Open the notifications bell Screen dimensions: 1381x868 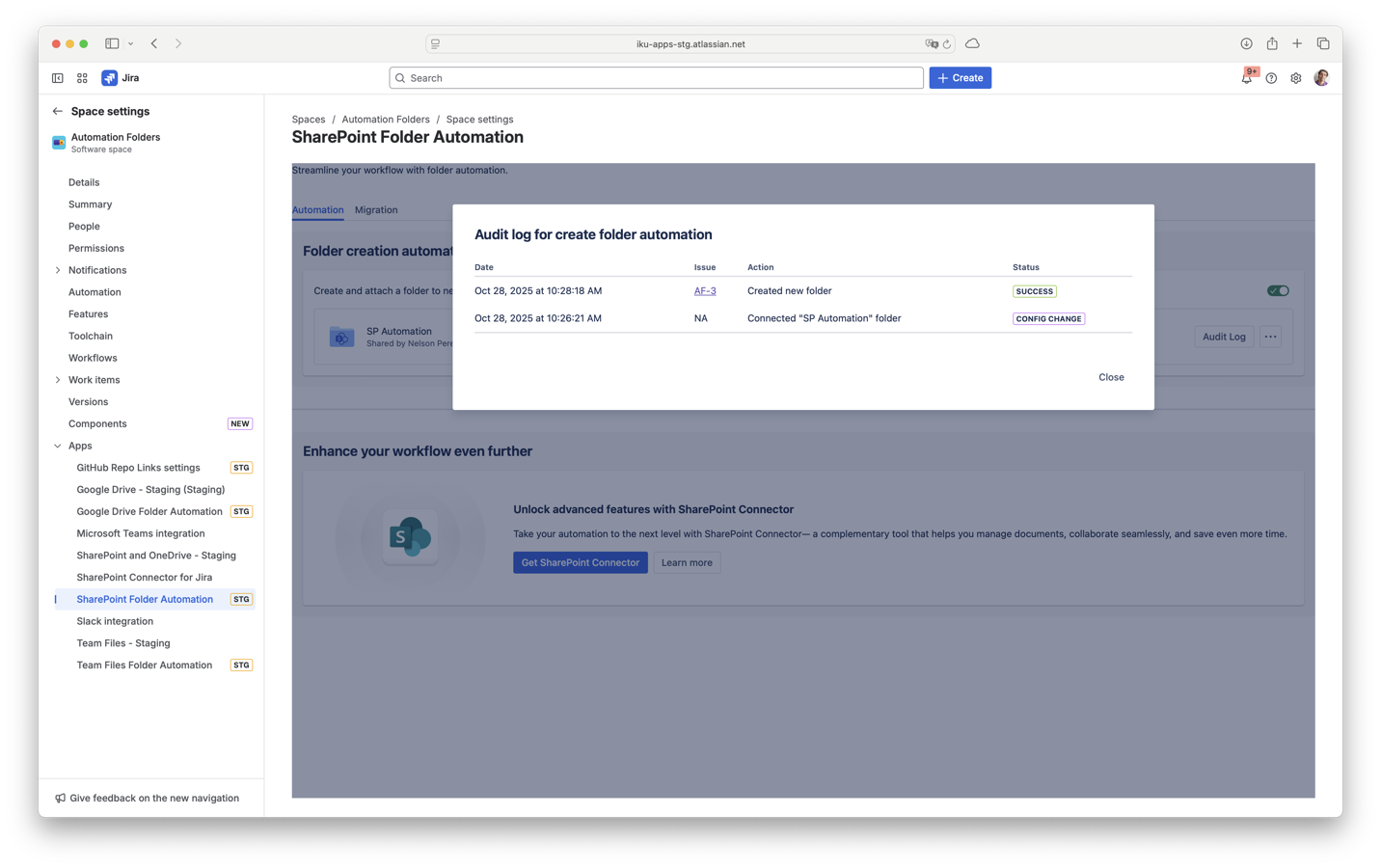coord(1246,78)
